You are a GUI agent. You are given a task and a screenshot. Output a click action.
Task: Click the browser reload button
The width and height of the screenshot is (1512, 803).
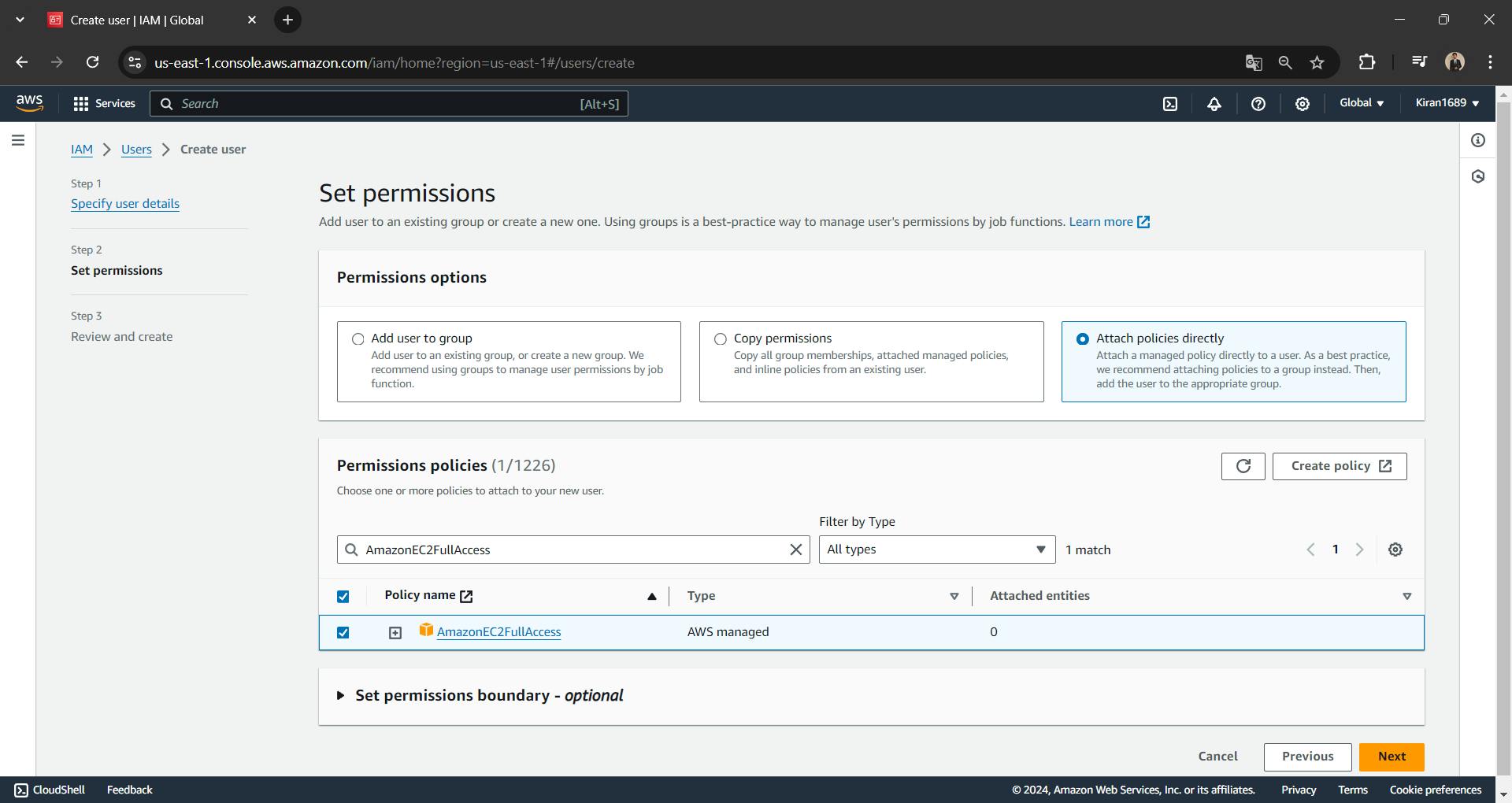[x=92, y=62]
